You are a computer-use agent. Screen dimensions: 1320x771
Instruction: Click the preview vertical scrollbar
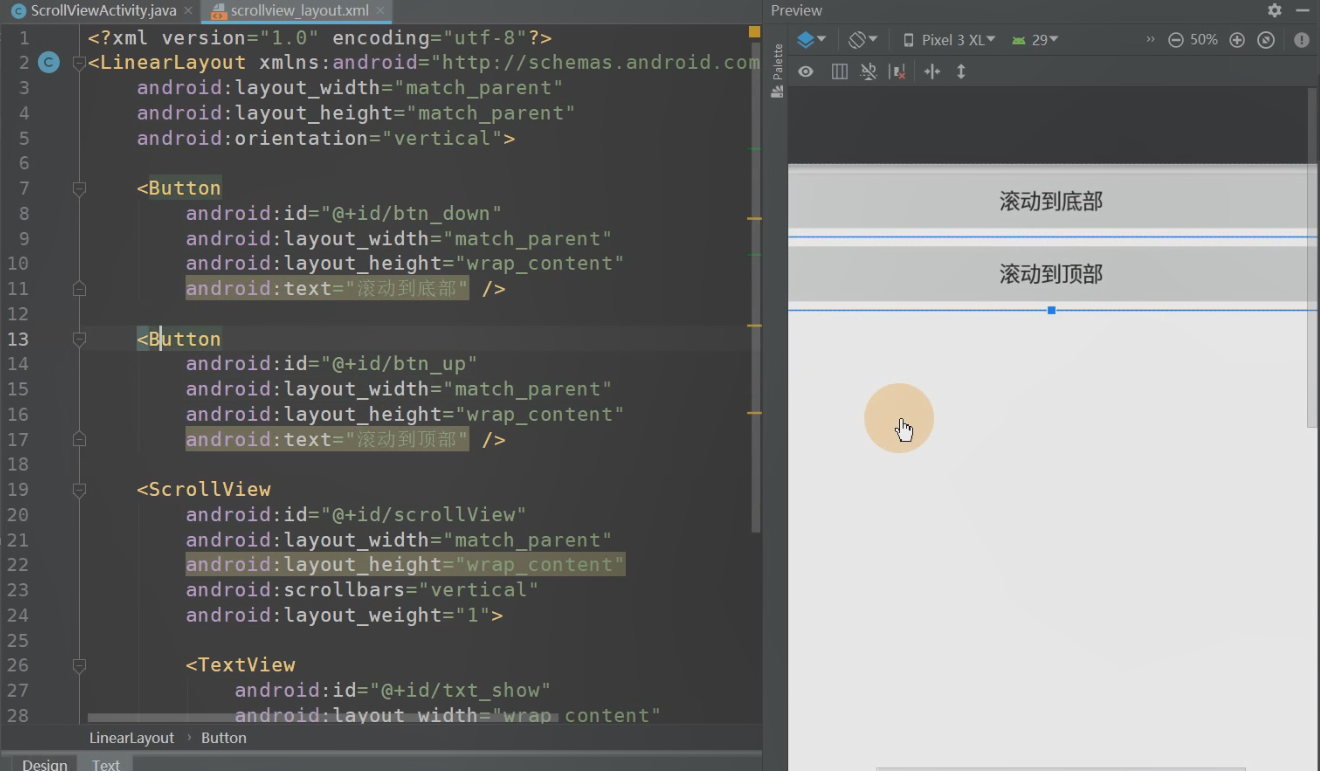[x=1313, y=258]
